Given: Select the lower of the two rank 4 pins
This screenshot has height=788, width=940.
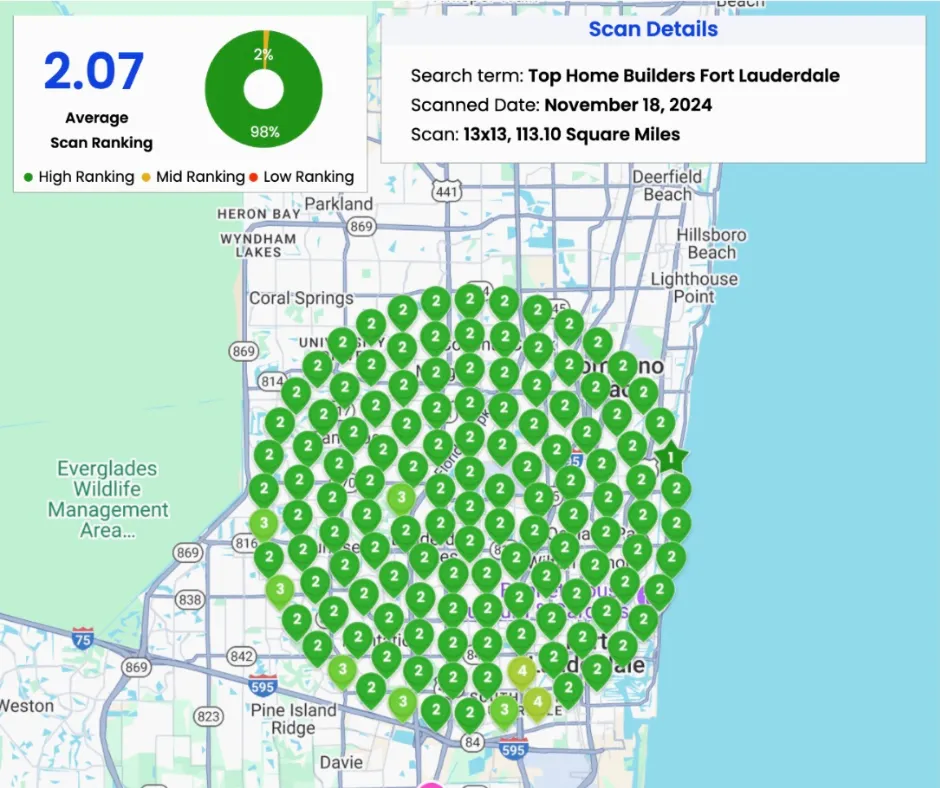Looking at the screenshot, I should coord(537,704).
